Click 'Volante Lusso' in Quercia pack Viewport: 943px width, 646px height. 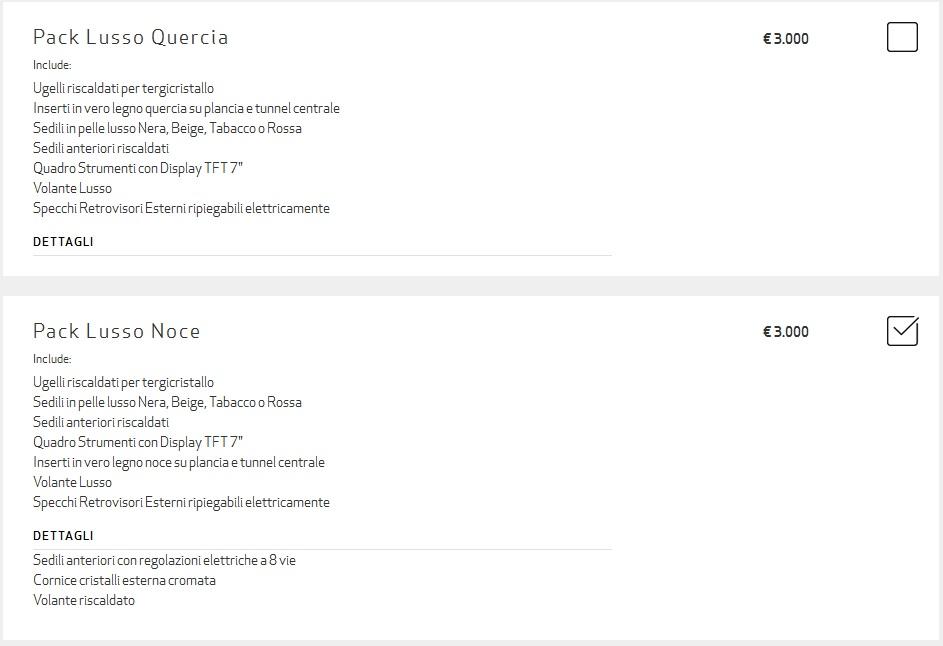pyautogui.click(x=72, y=188)
